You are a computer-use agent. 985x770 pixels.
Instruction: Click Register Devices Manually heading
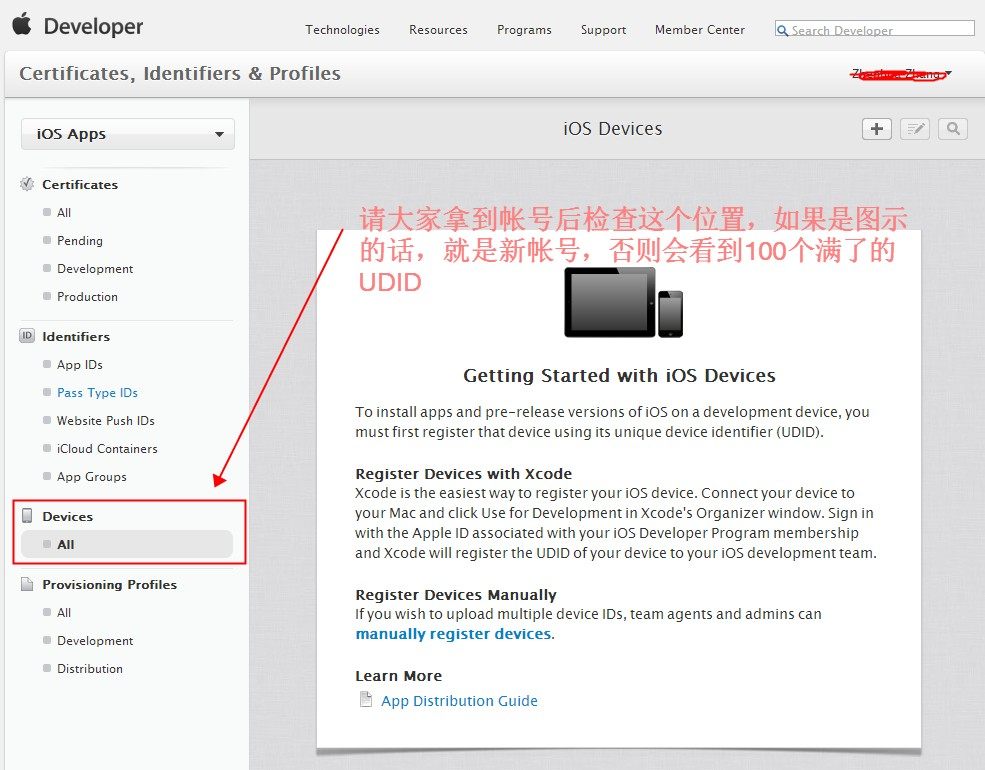(x=456, y=594)
